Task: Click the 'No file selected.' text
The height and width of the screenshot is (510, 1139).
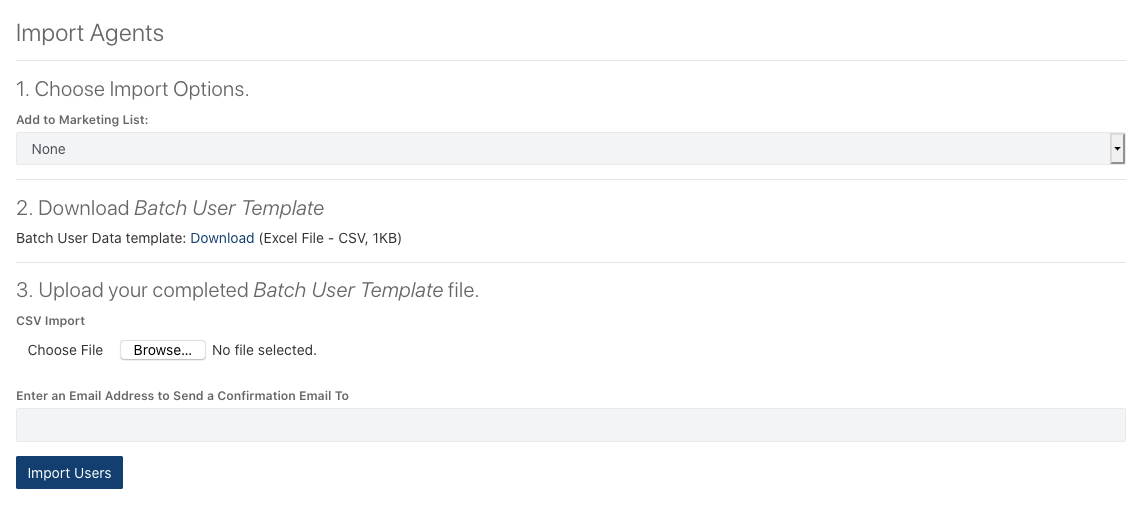Action: click(264, 350)
